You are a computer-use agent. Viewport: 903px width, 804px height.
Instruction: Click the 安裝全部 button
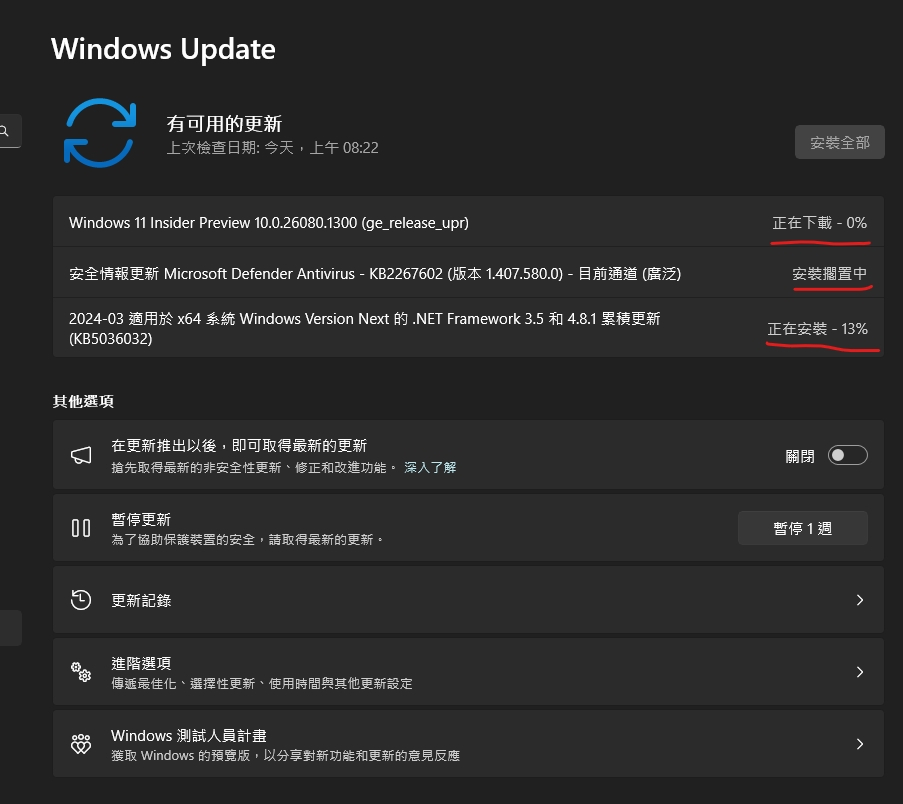(x=840, y=142)
